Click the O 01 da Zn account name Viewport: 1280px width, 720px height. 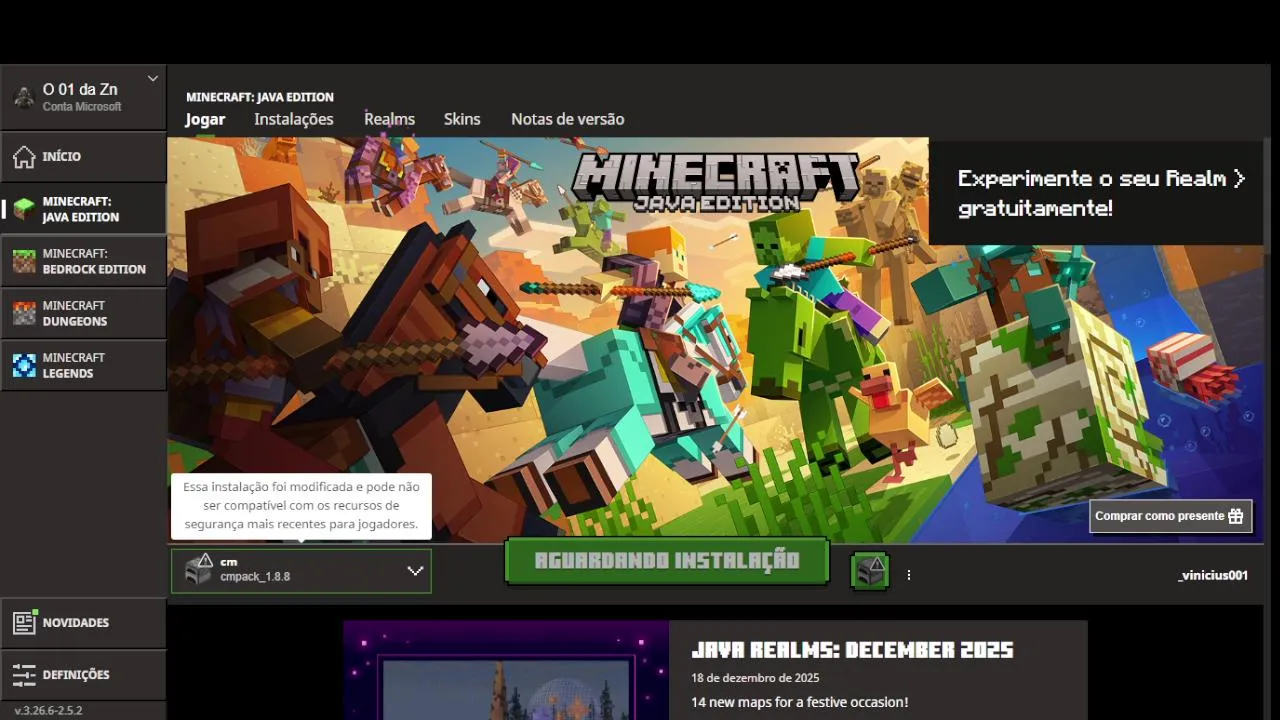(80, 90)
